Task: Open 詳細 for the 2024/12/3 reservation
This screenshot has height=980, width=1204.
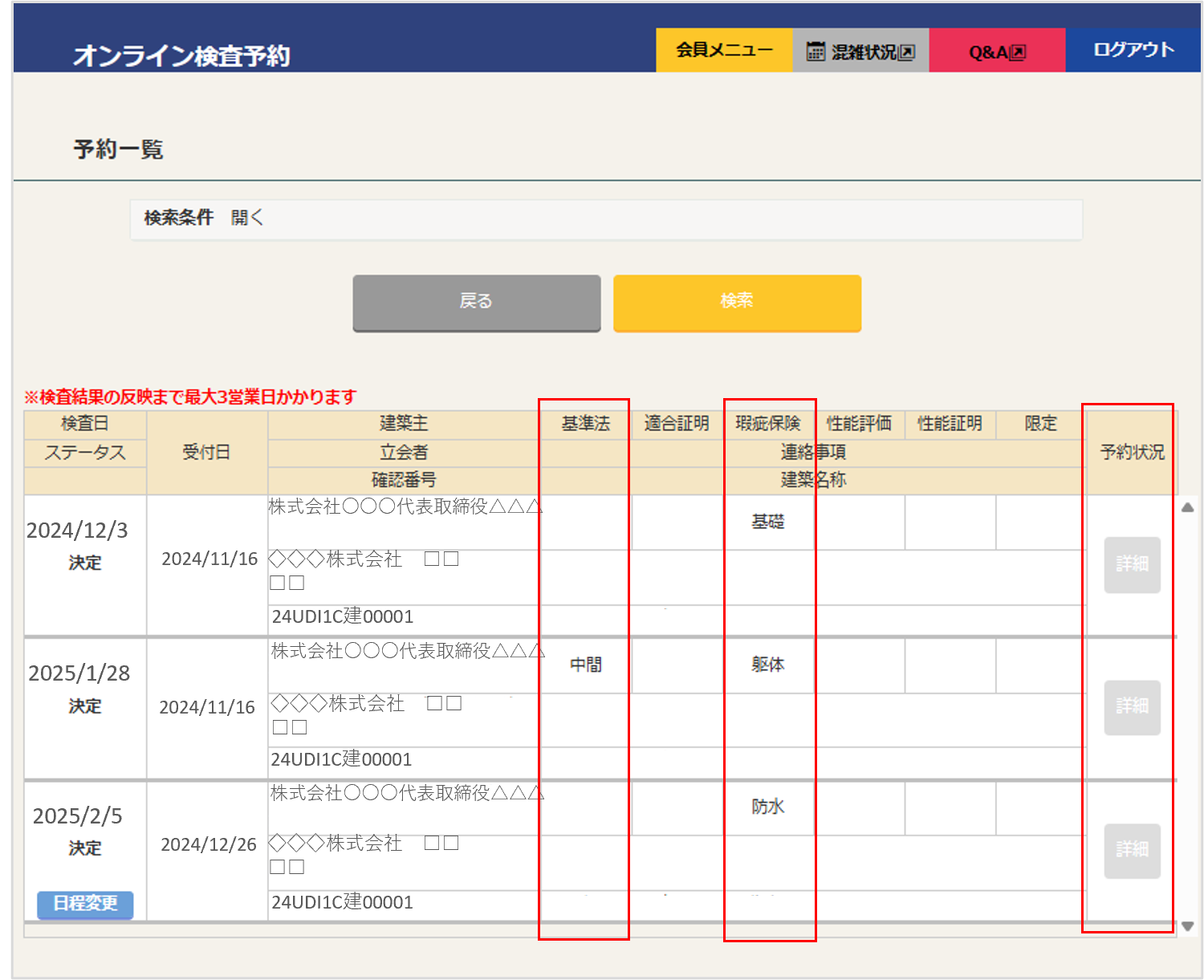Action: pyautogui.click(x=1132, y=564)
